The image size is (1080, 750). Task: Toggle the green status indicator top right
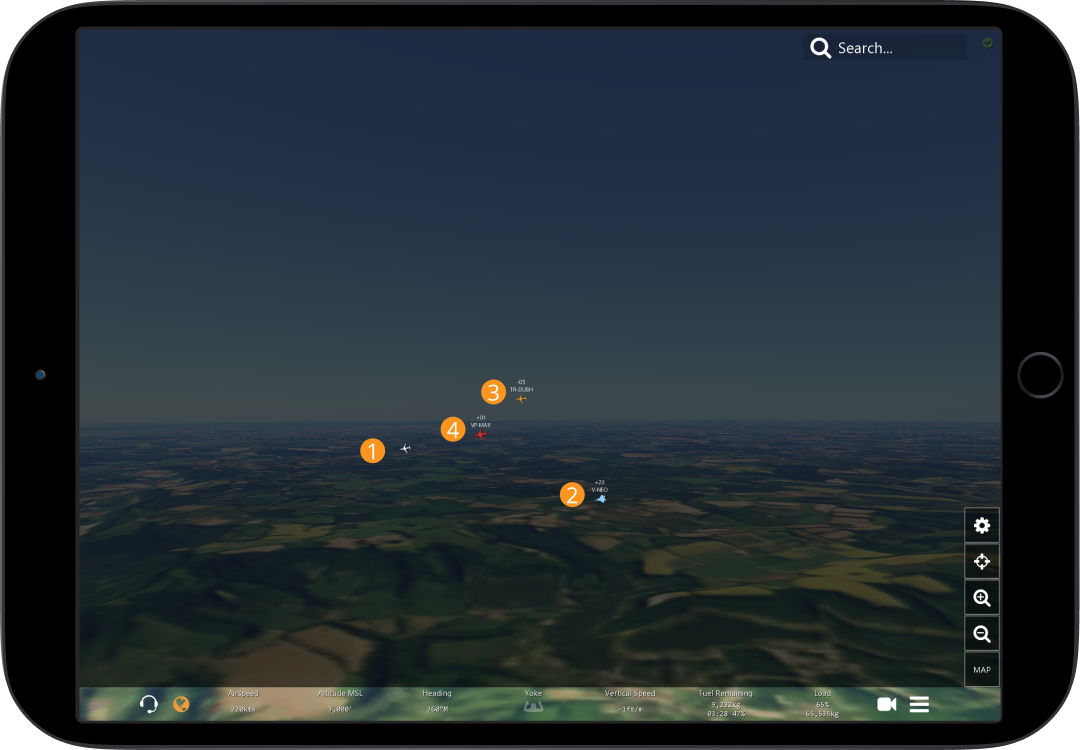coord(986,42)
